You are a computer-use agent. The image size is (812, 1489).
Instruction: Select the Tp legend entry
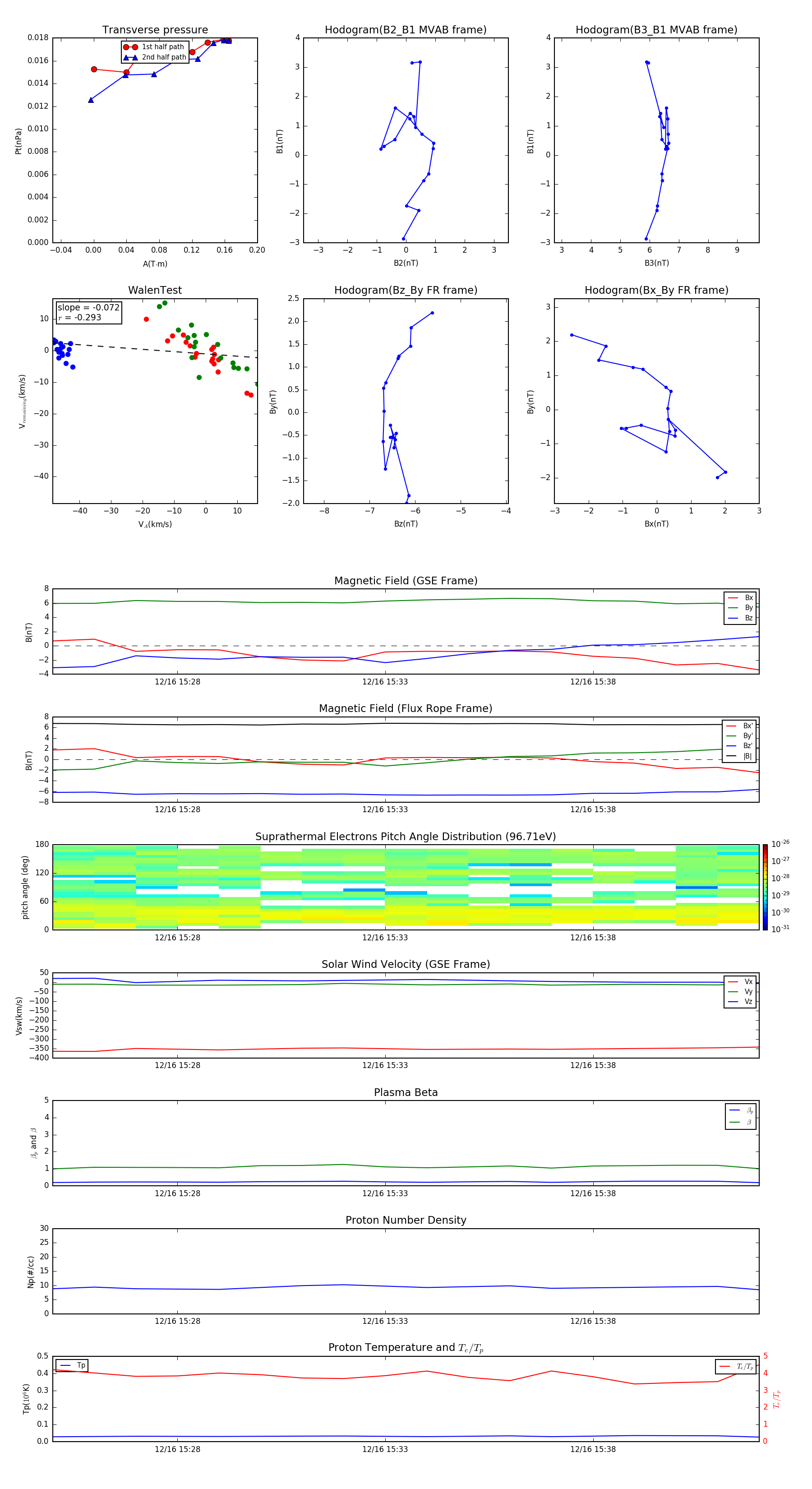point(73,1365)
